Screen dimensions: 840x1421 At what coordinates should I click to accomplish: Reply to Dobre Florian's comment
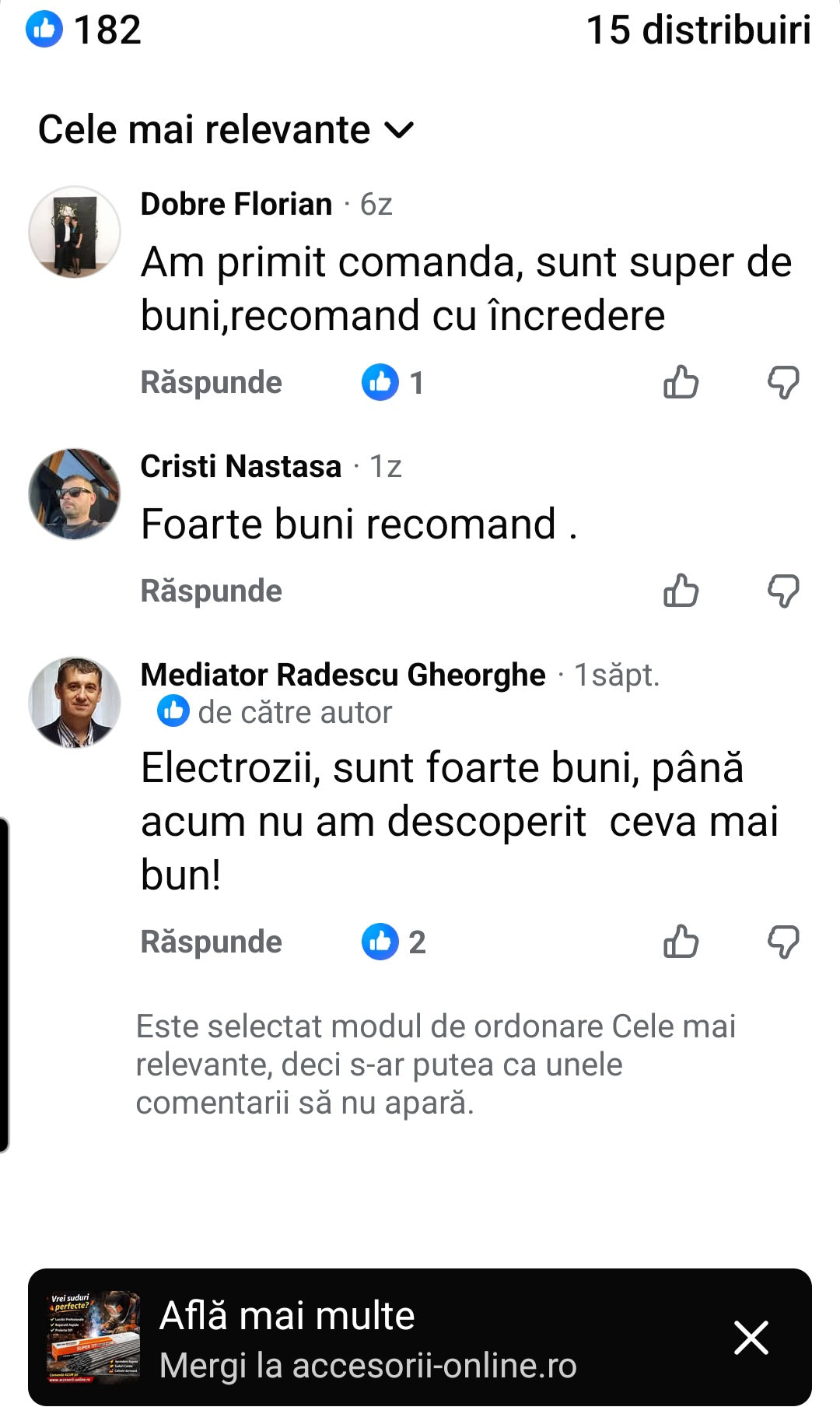pos(211,383)
